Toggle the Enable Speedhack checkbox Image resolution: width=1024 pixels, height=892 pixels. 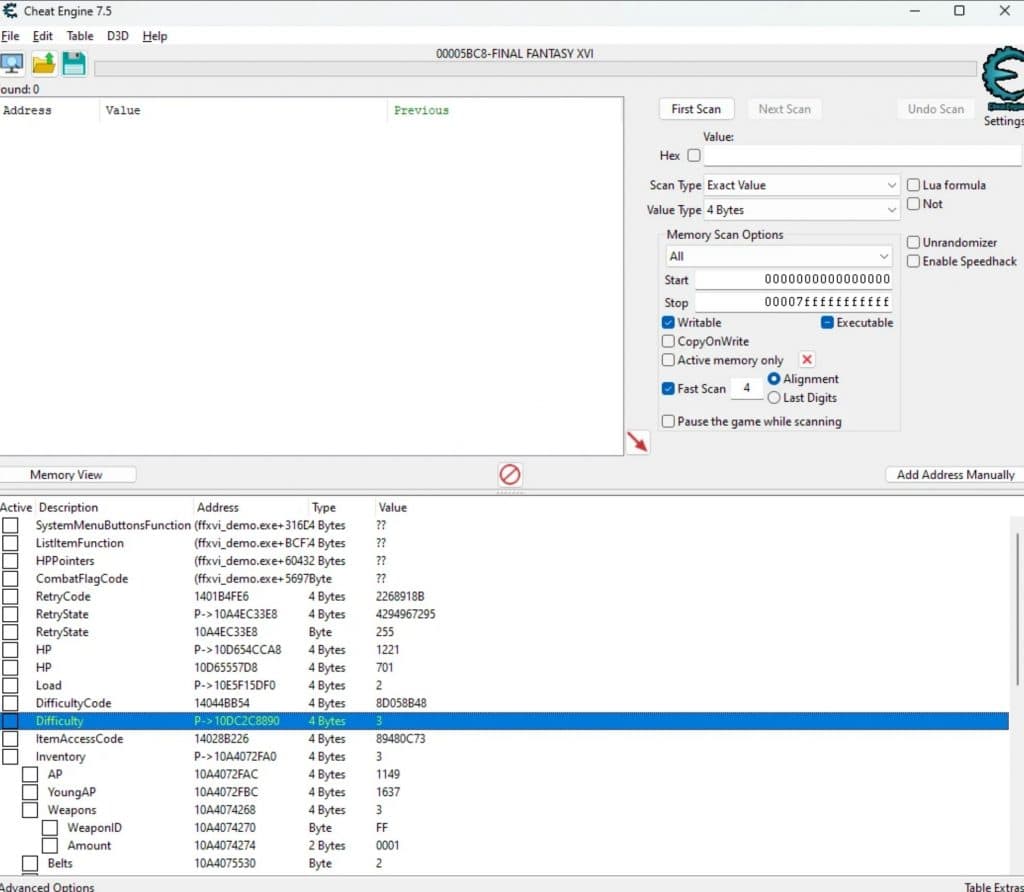(x=914, y=261)
